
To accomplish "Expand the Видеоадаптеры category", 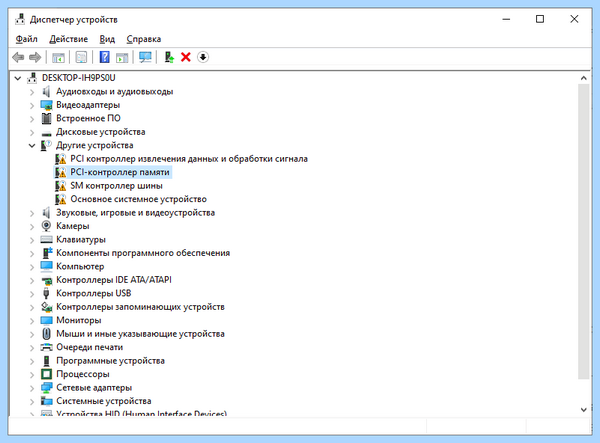I will coord(32,105).
